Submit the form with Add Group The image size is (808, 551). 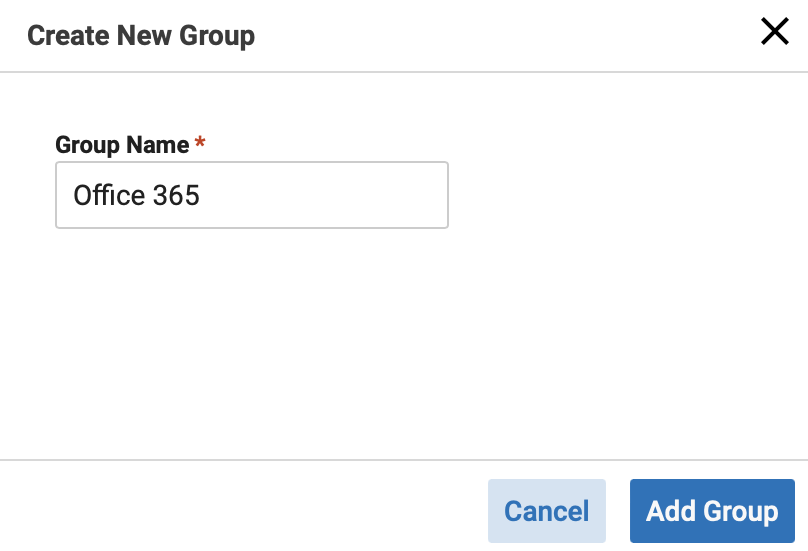(712, 511)
